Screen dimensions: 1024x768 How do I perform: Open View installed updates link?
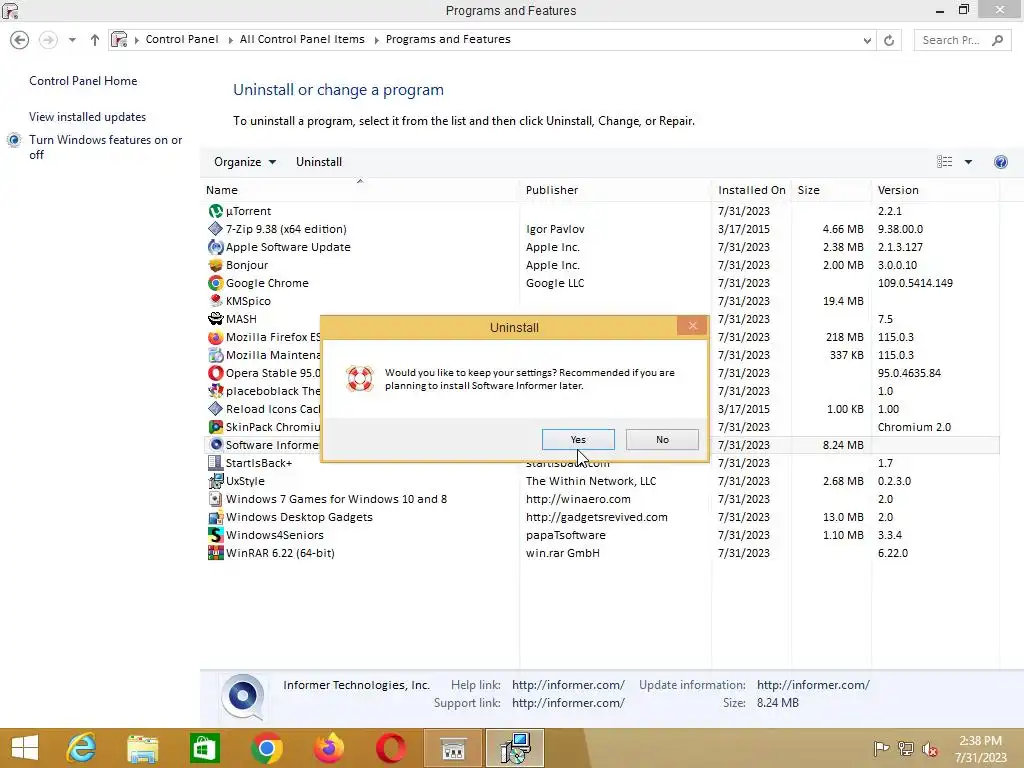[88, 117]
